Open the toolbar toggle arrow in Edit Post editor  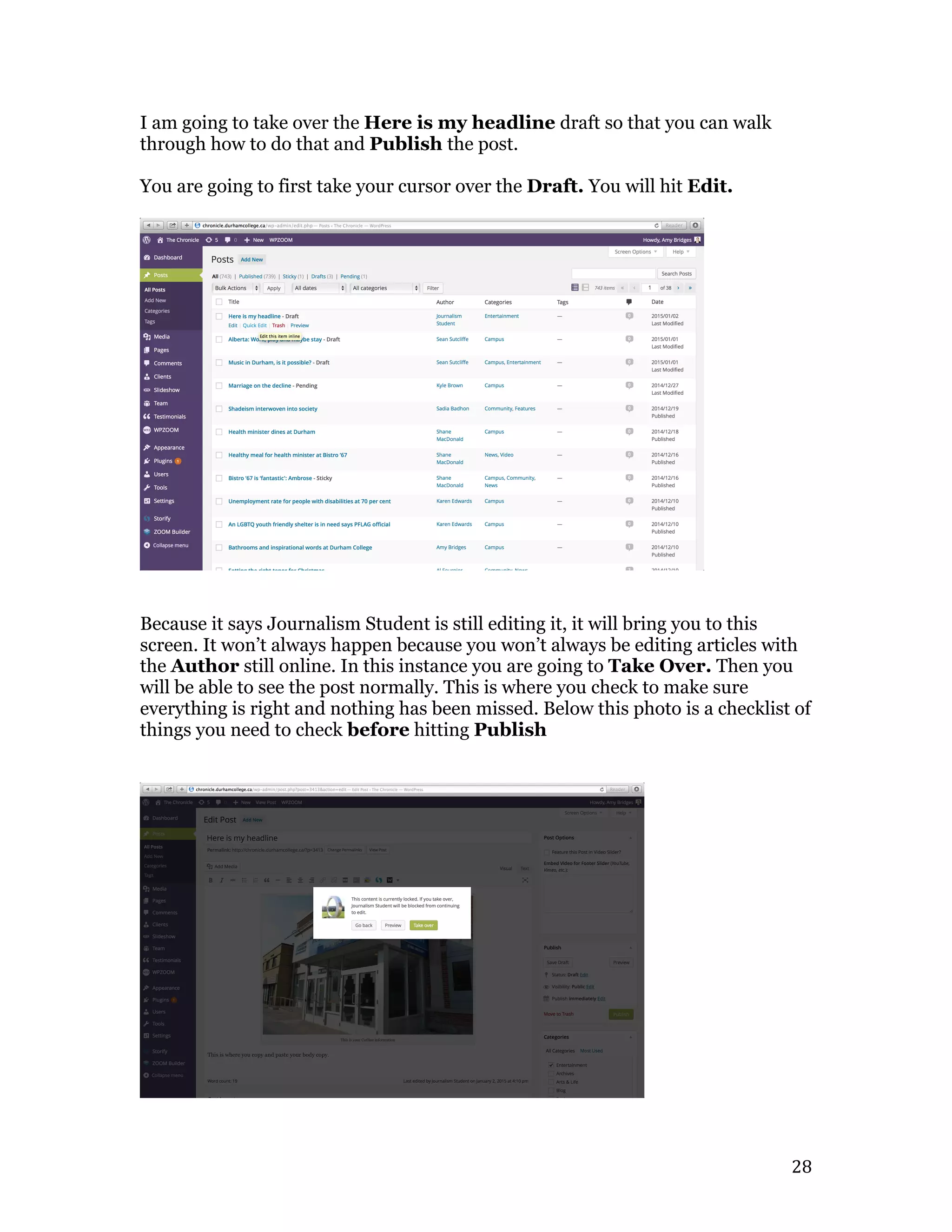(398, 880)
